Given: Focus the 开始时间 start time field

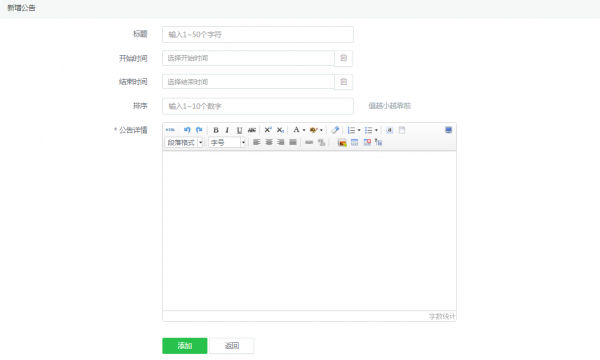Looking at the screenshot, I should pyautogui.click(x=248, y=58).
